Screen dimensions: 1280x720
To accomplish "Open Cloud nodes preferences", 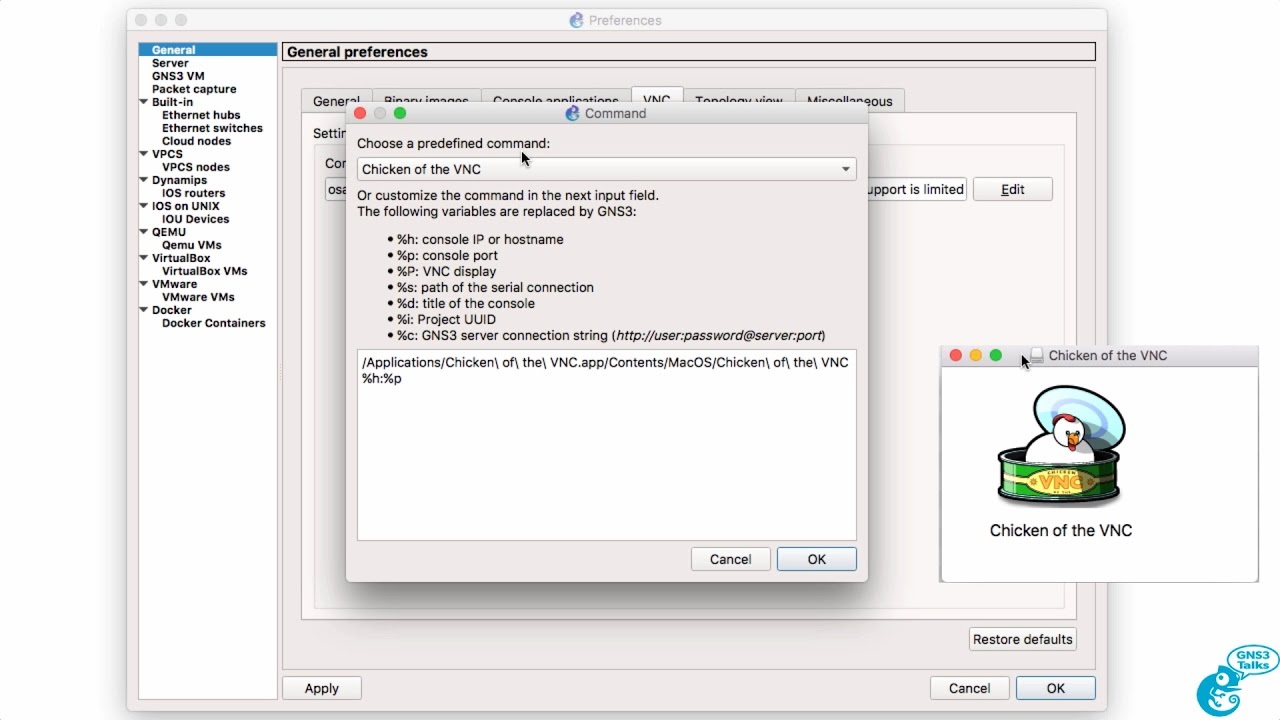I will pos(196,141).
